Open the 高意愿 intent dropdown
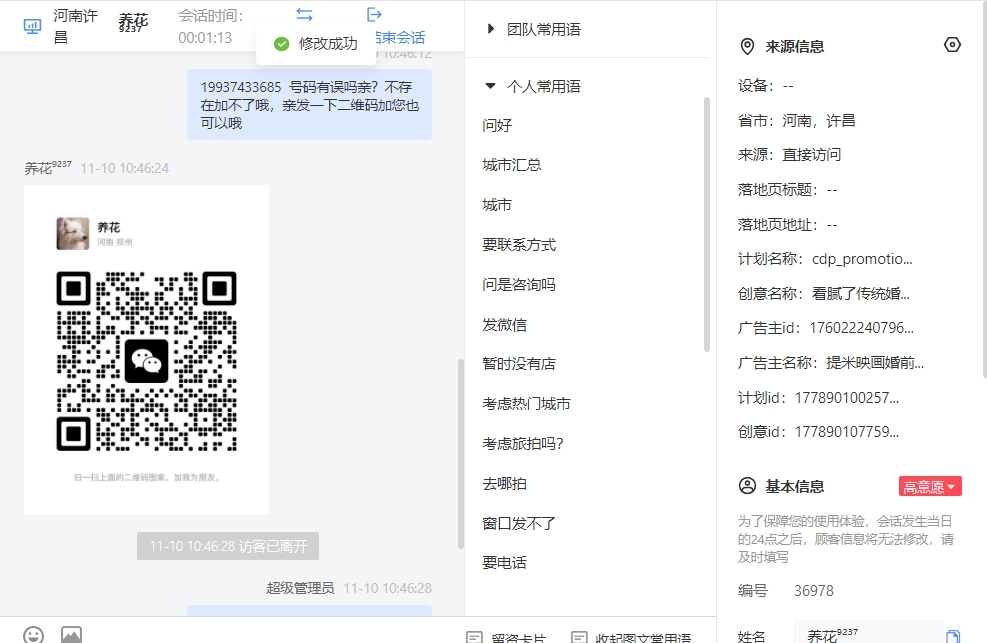Screen dimensions: 987x643 (x=930, y=486)
